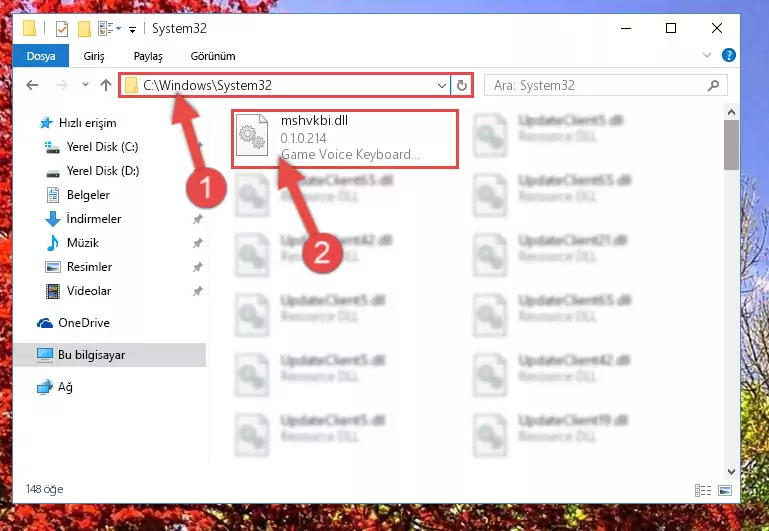Open Yerel Disk (D:) in the sidebar
The height and width of the screenshot is (531, 769).
tap(103, 171)
